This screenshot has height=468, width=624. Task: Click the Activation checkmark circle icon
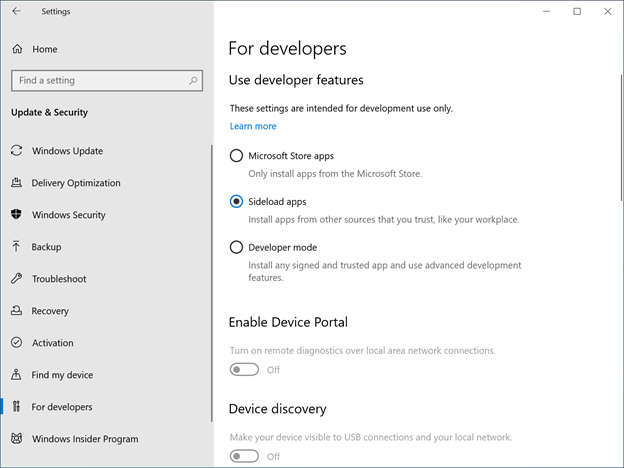click(17, 343)
